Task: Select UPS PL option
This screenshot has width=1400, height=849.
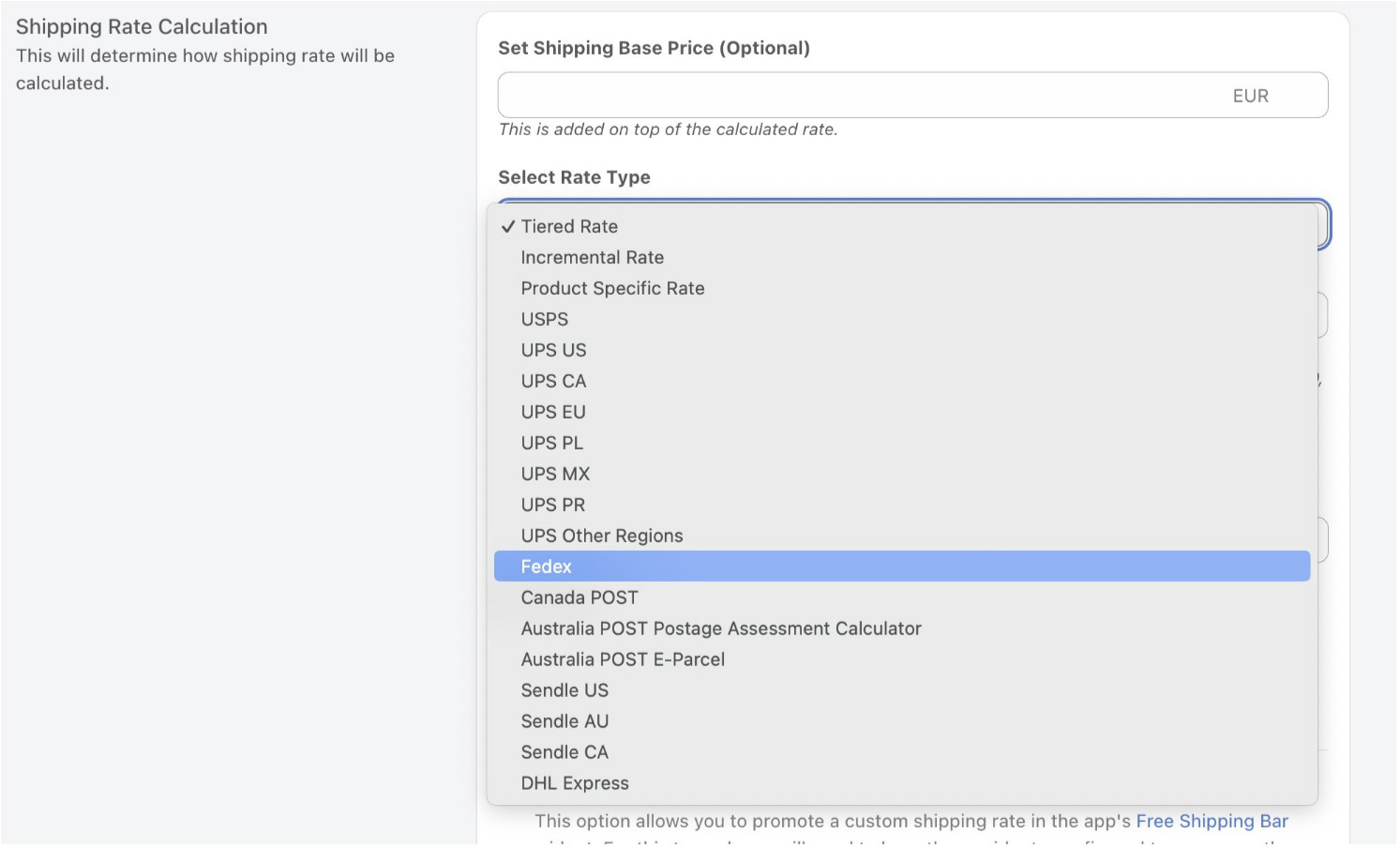Action: click(902, 443)
